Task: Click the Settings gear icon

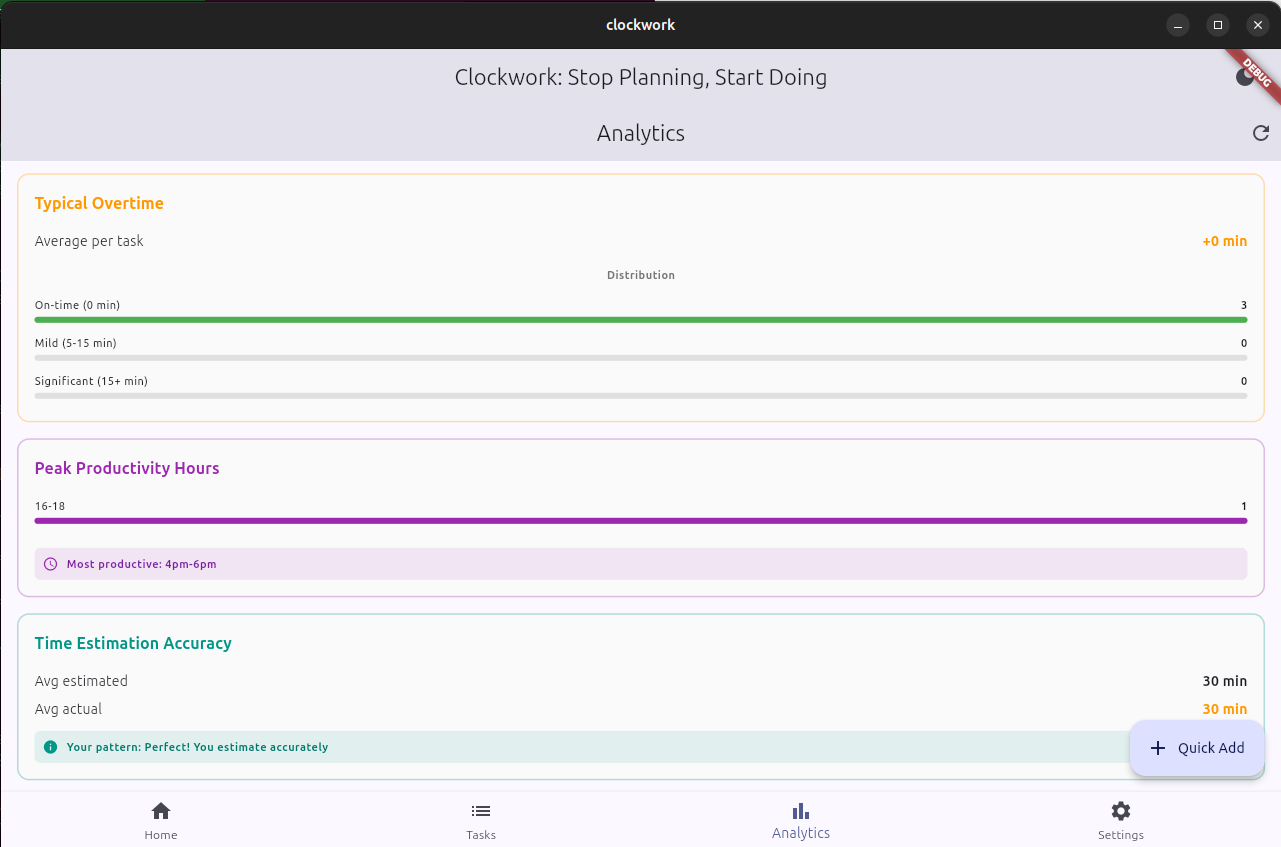Action: pyautogui.click(x=1121, y=811)
